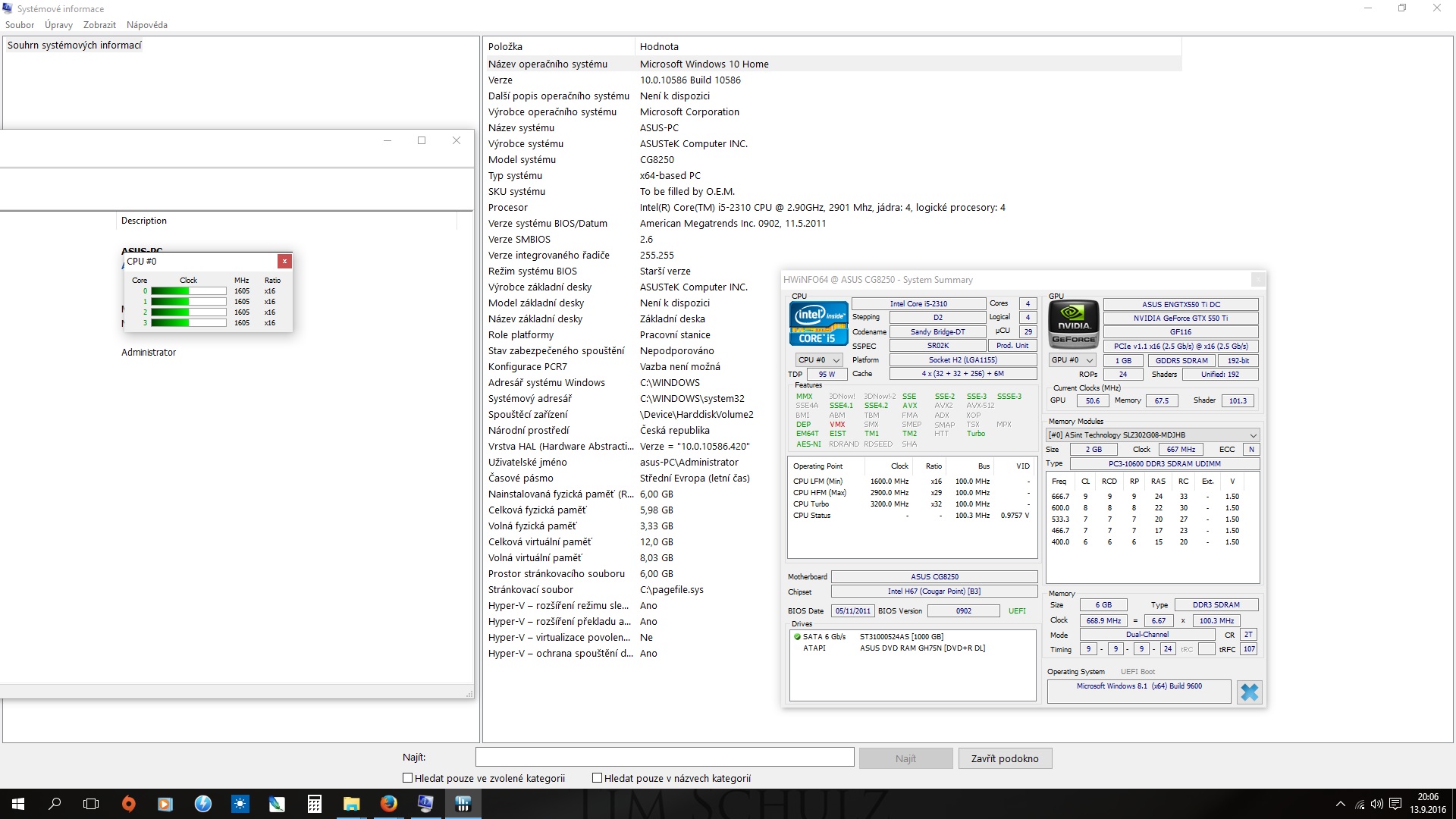Select Souhrn systémových informací tree node
Screen dimensions: 1456x819
(x=74, y=45)
